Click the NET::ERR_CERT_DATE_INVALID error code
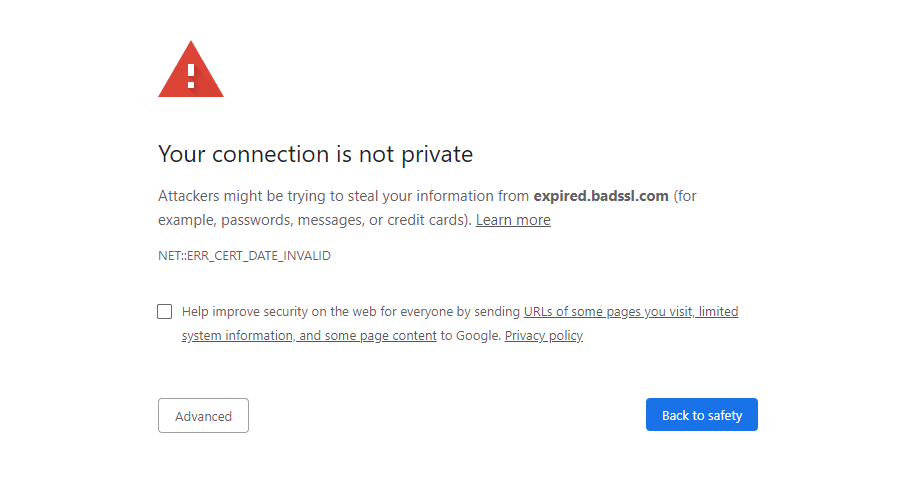 244,256
